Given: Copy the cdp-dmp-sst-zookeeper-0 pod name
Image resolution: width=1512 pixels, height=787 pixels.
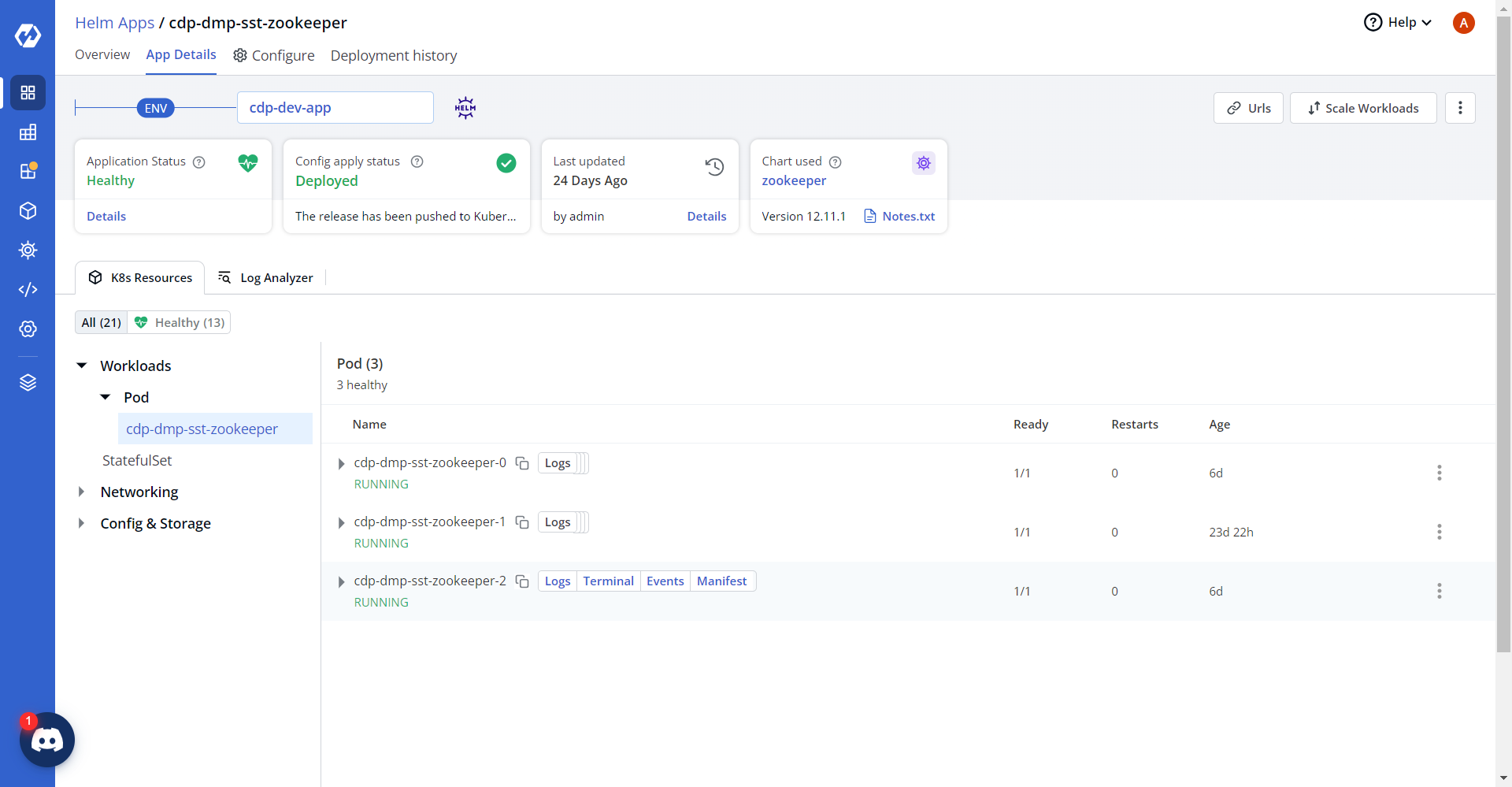Looking at the screenshot, I should point(522,463).
